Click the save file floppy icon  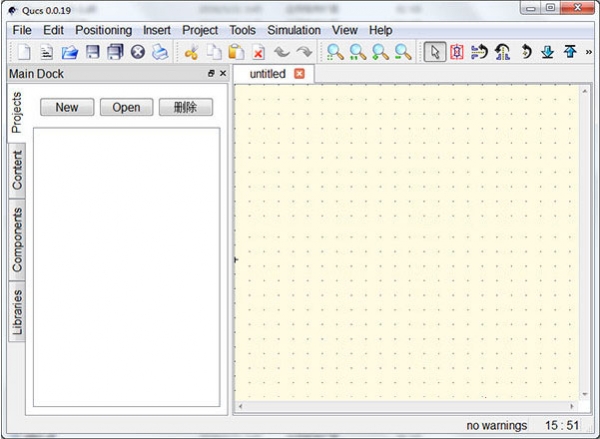point(93,52)
